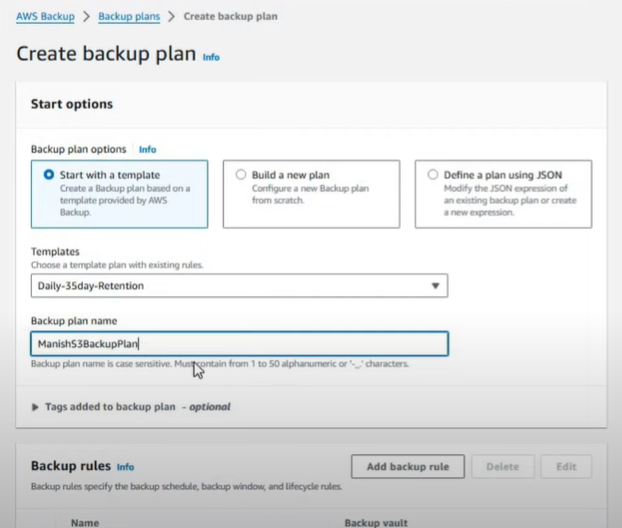Viewport: 622px width, 528px height.
Task: Open the Templates dropdown Daily-35day-Retention
Action: pos(240,286)
